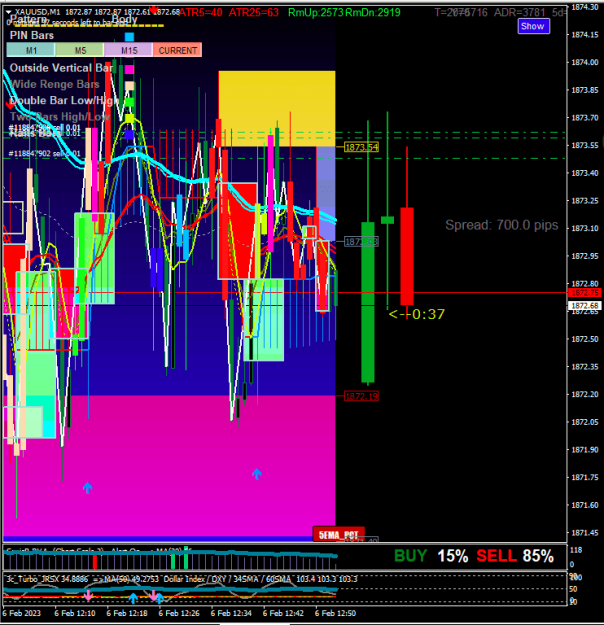Open the XAUUSD,M1 chart title triangle

tap(8, 12)
